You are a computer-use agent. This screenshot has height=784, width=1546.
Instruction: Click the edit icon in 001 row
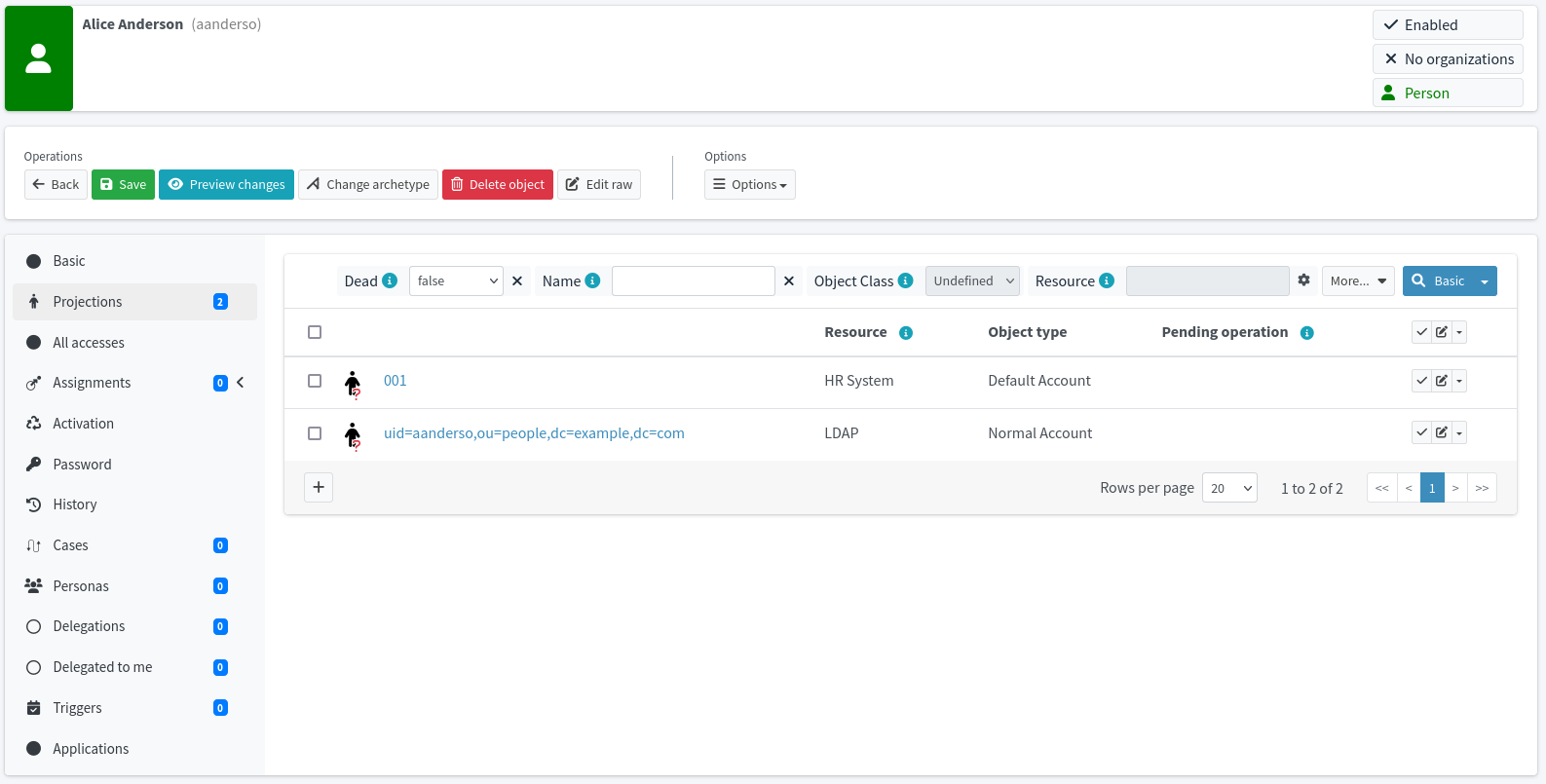[1441, 381]
